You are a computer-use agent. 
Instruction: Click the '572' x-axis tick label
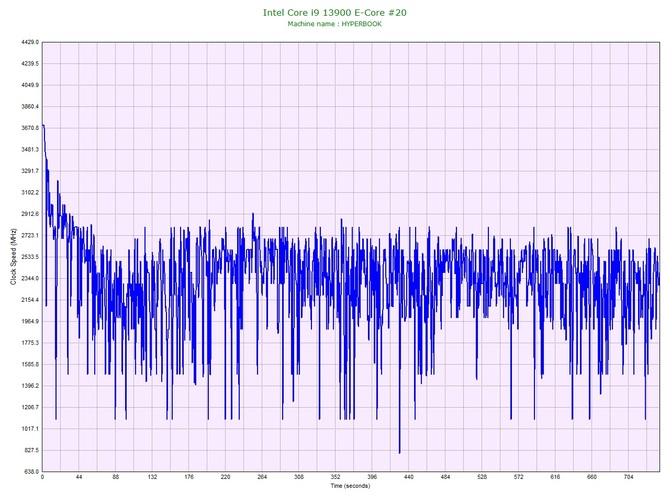pos(519,477)
